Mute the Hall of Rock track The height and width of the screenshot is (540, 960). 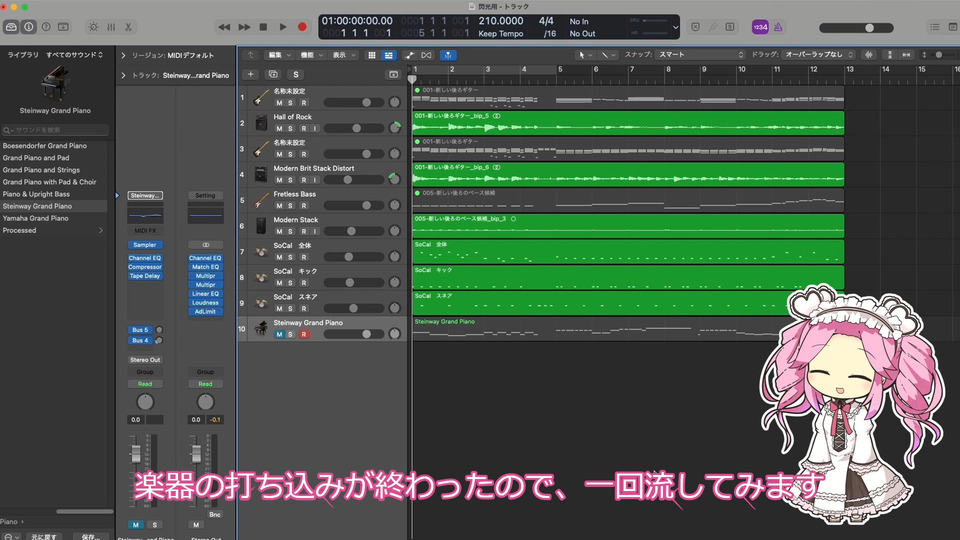click(279, 129)
